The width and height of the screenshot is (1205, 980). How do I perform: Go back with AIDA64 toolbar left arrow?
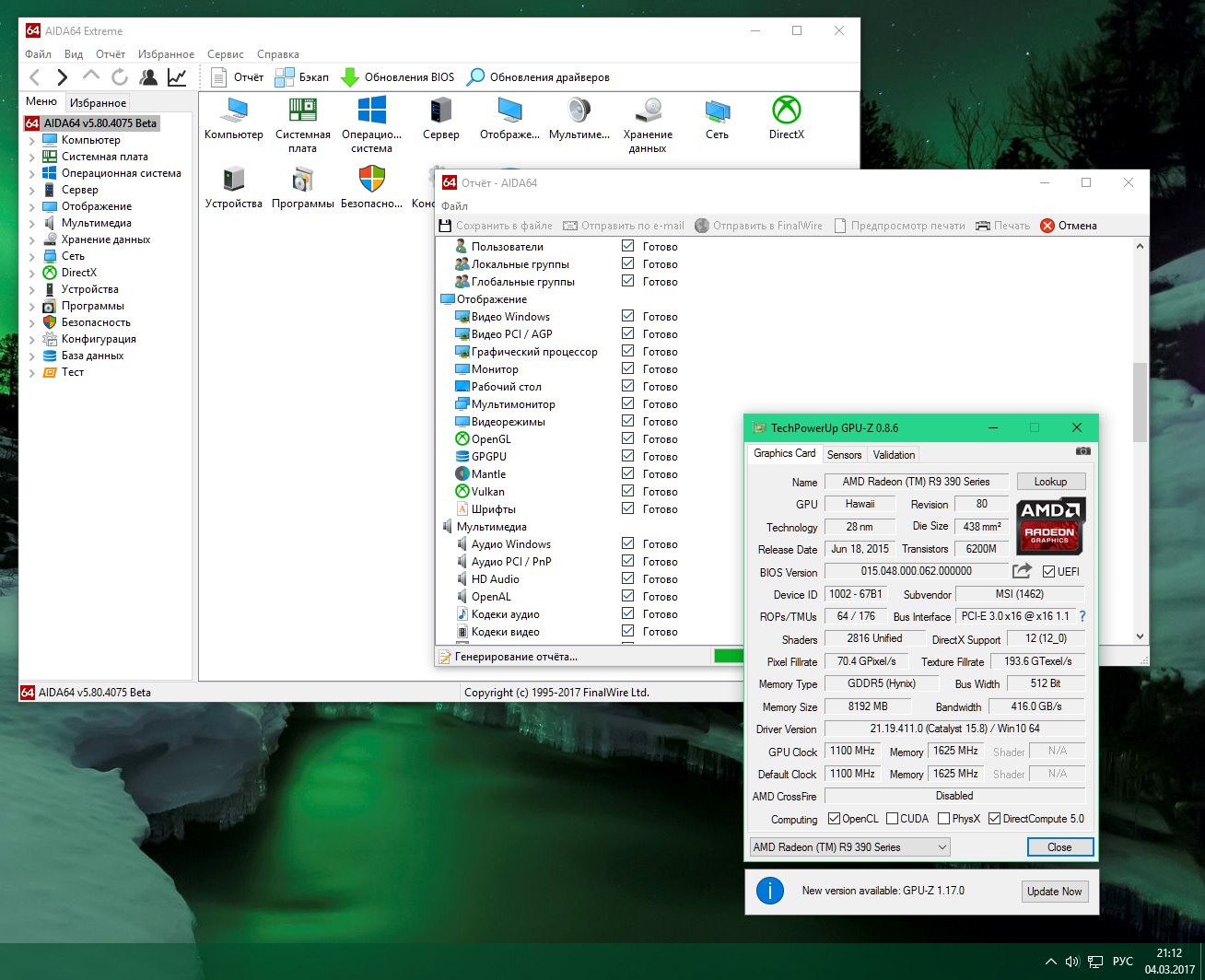(35, 77)
